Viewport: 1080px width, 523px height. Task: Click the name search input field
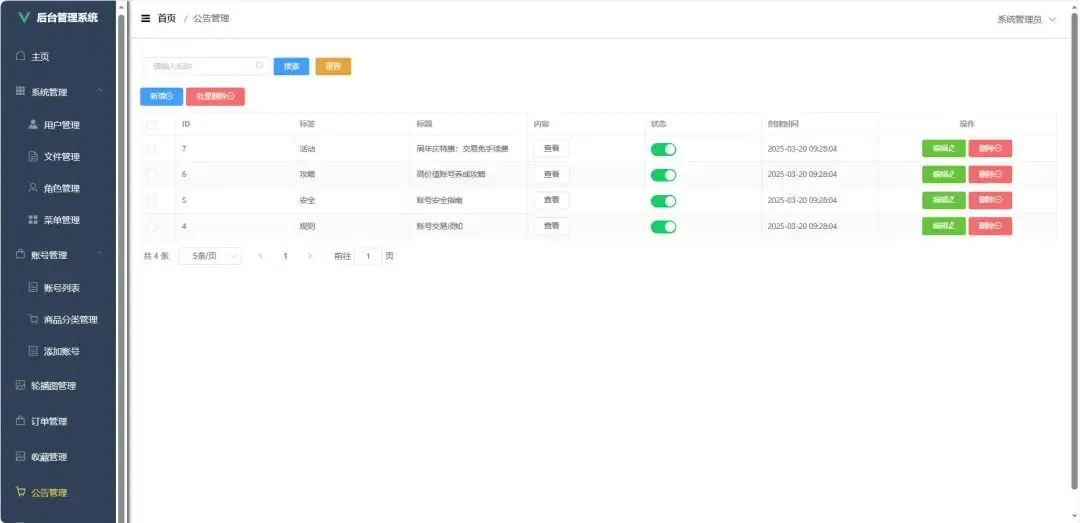coord(206,66)
